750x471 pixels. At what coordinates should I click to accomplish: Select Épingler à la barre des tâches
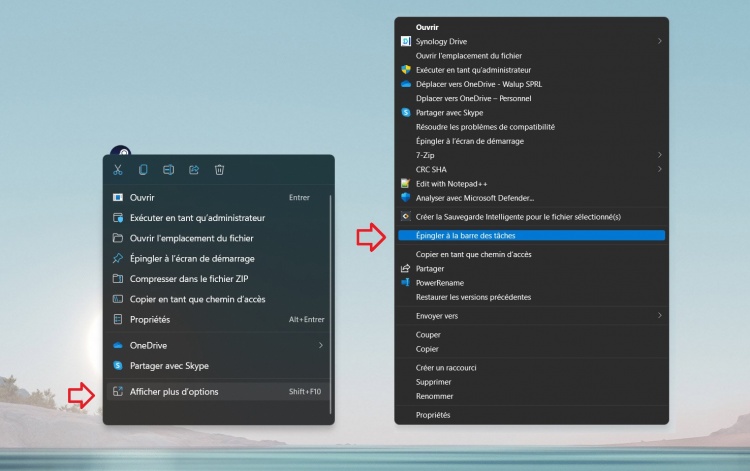531,236
